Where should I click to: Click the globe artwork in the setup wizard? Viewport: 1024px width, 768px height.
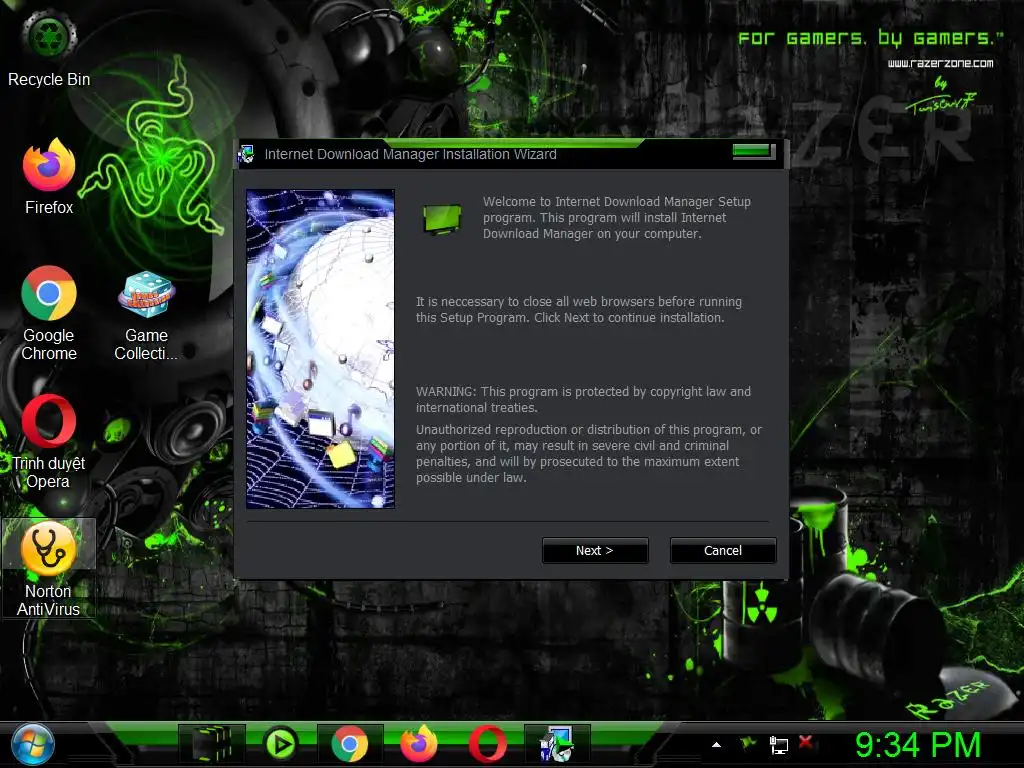[320, 349]
